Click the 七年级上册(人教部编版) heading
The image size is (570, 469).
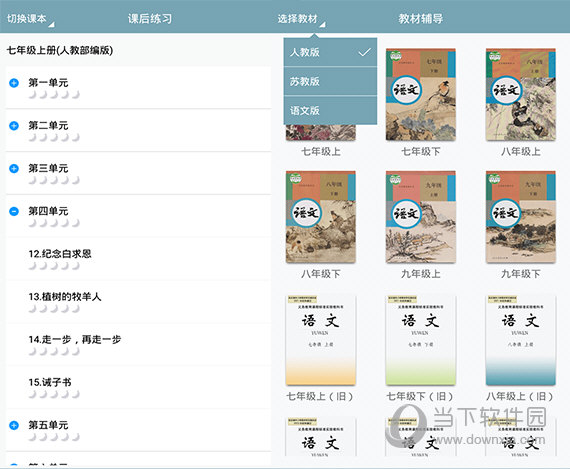(60, 50)
